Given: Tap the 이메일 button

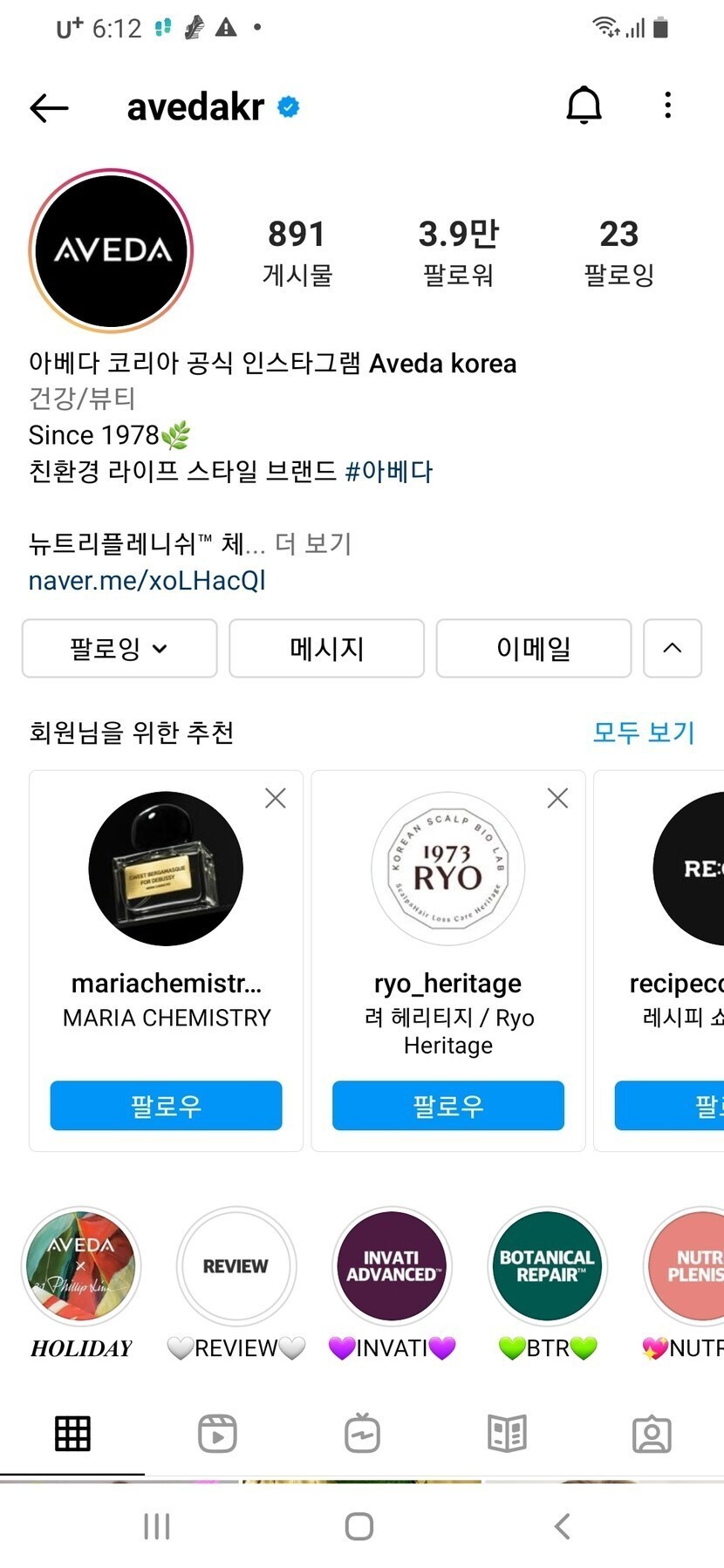Looking at the screenshot, I should click(x=533, y=648).
